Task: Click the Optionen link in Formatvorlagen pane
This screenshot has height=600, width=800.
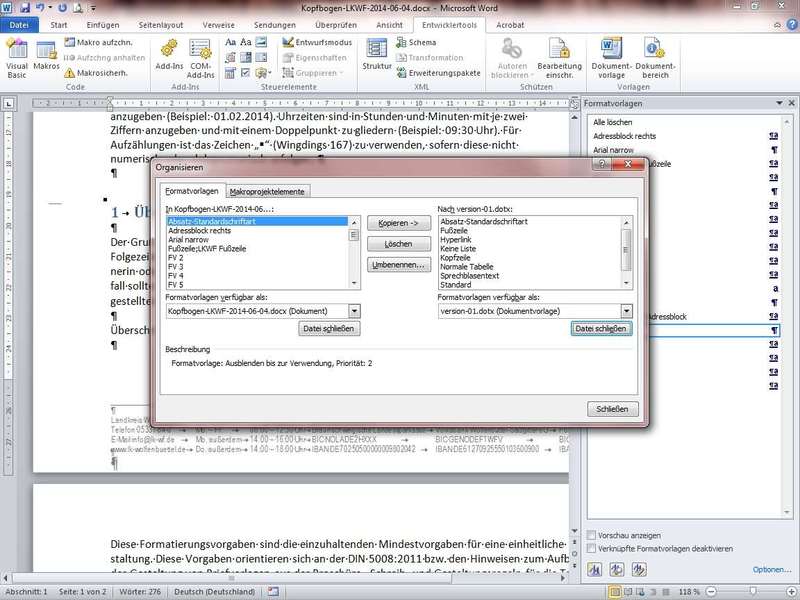Action: 771,569
